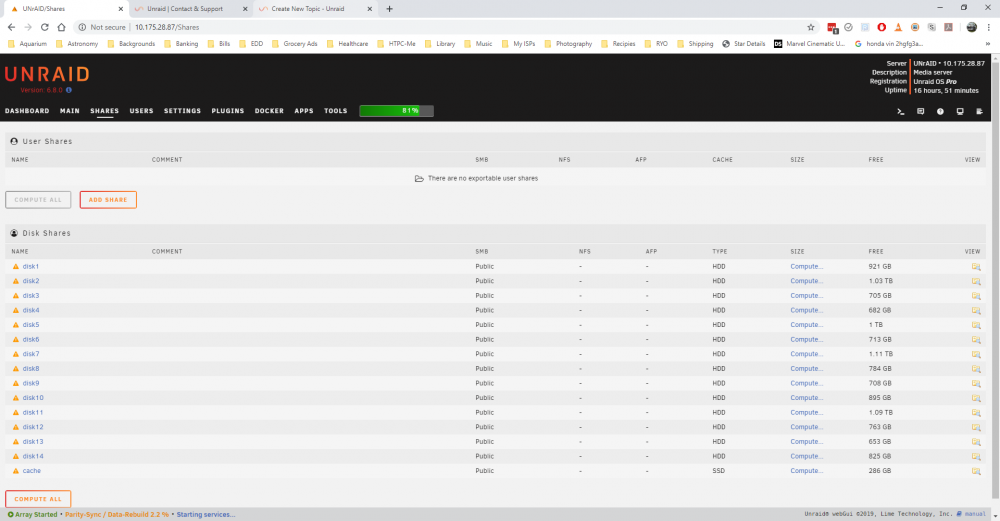Open the disk6 share link
The height and width of the screenshot is (521, 1000).
[x=31, y=339]
